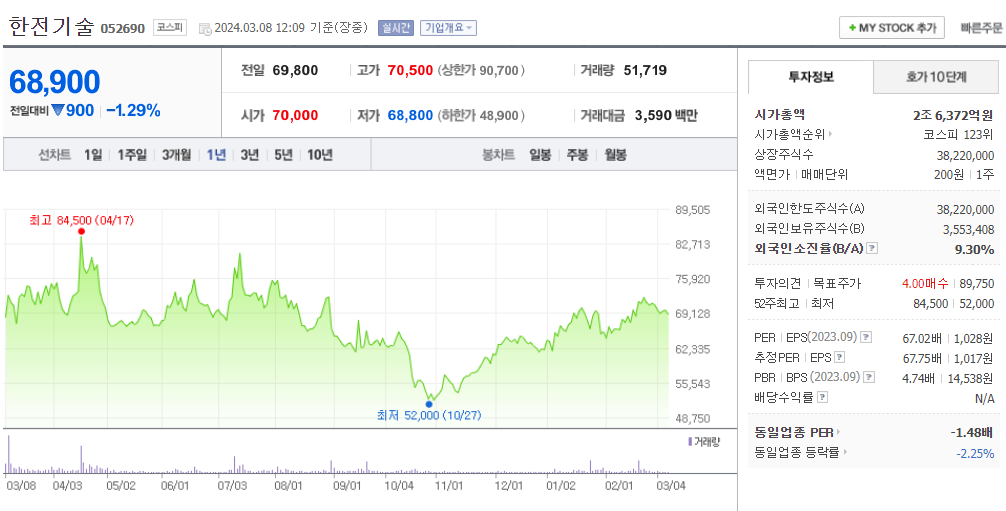Click the 4.00매수 investment opinion
Screen dimensions: 1006x511
pos(925,283)
